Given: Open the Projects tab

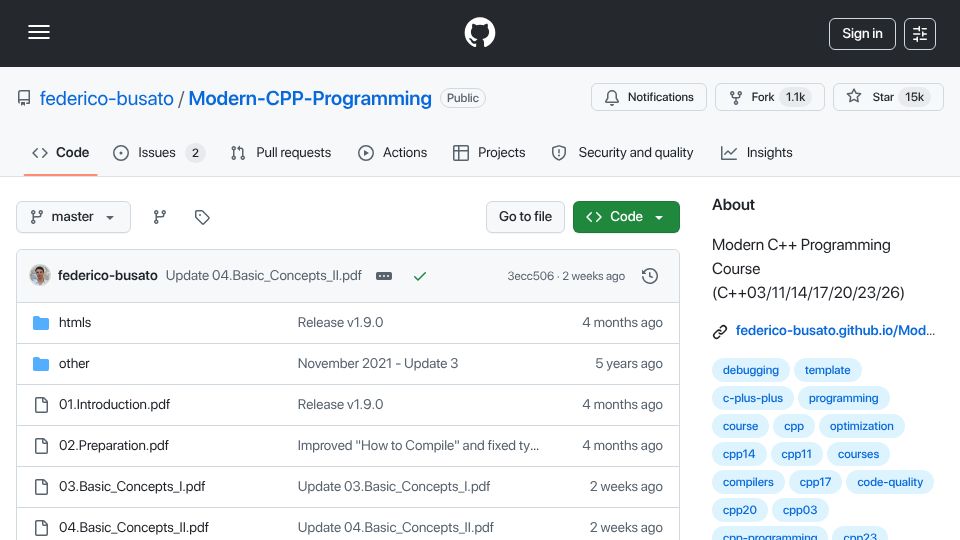Looking at the screenshot, I should click(489, 152).
